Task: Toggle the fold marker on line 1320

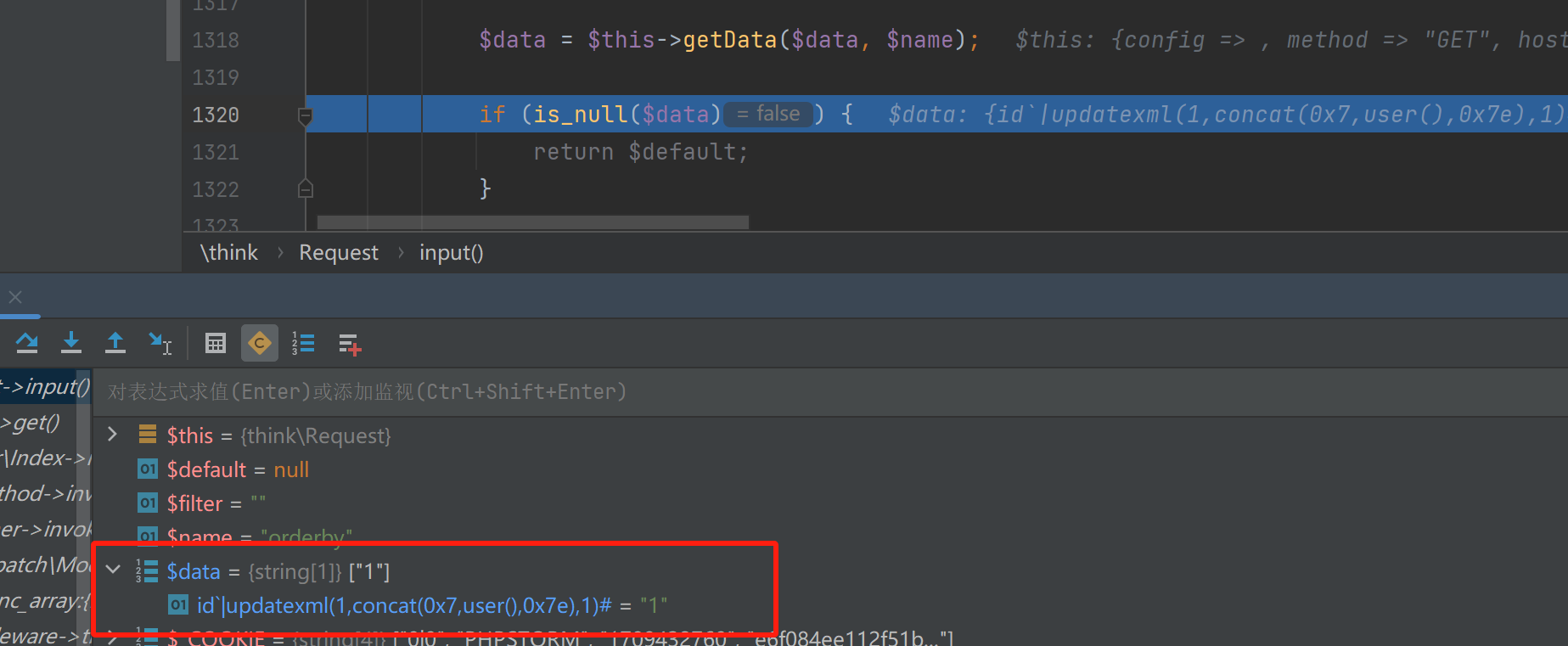Action: 306,115
